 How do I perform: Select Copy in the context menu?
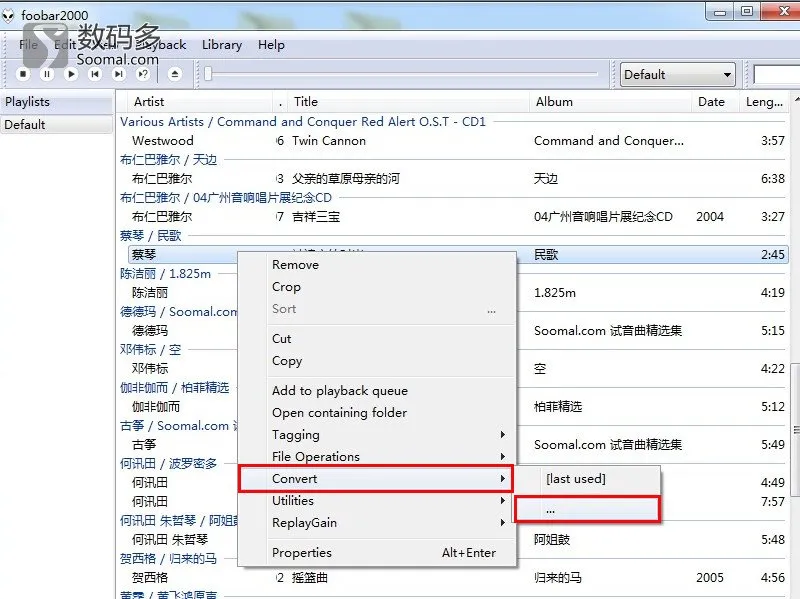click(x=377, y=361)
